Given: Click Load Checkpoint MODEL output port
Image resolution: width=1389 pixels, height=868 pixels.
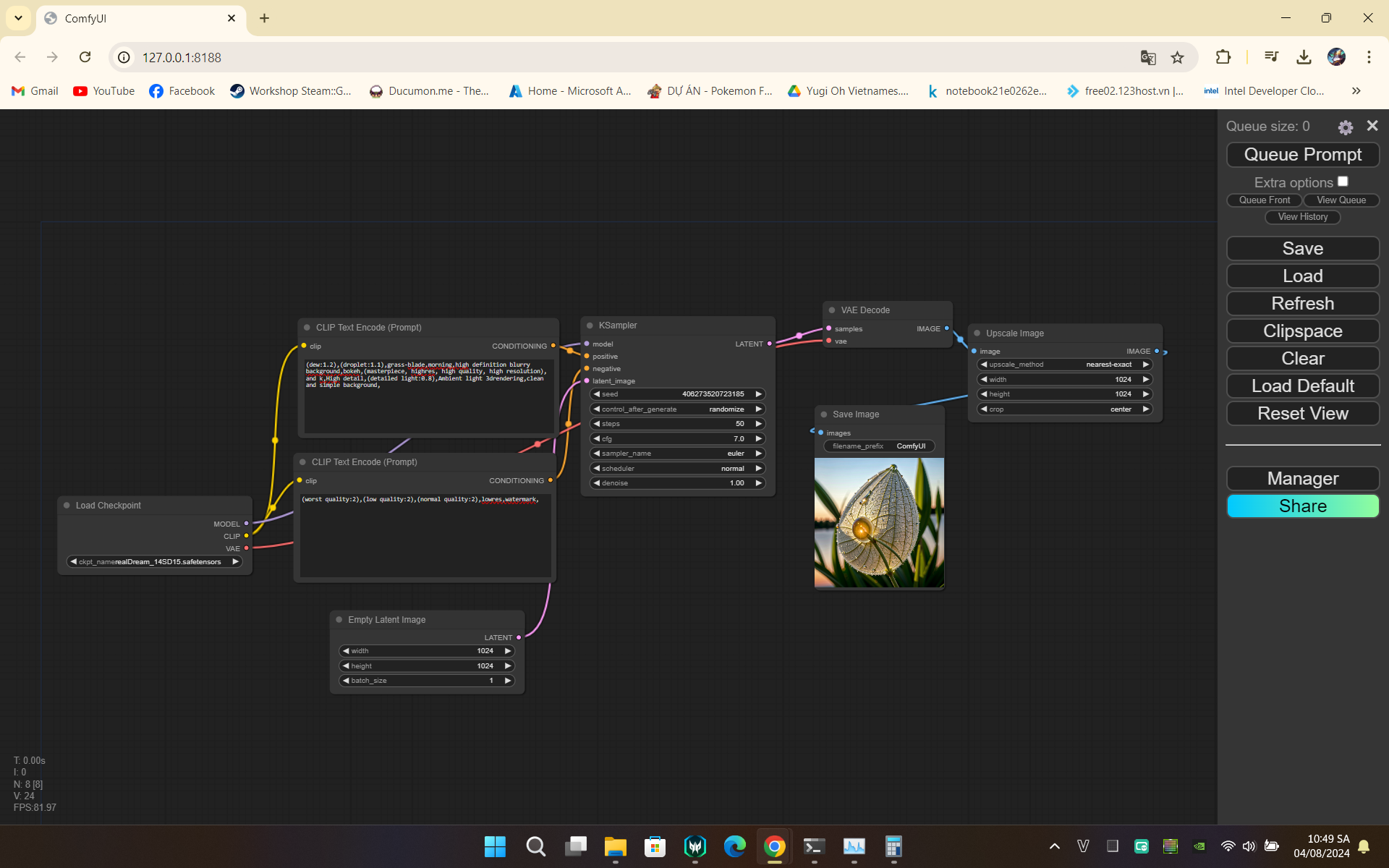Looking at the screenshot, I should (246, 524).
